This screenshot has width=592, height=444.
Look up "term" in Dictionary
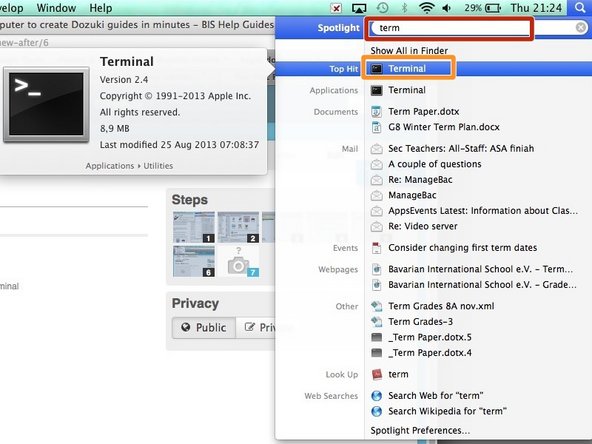(x=390, y=374)
